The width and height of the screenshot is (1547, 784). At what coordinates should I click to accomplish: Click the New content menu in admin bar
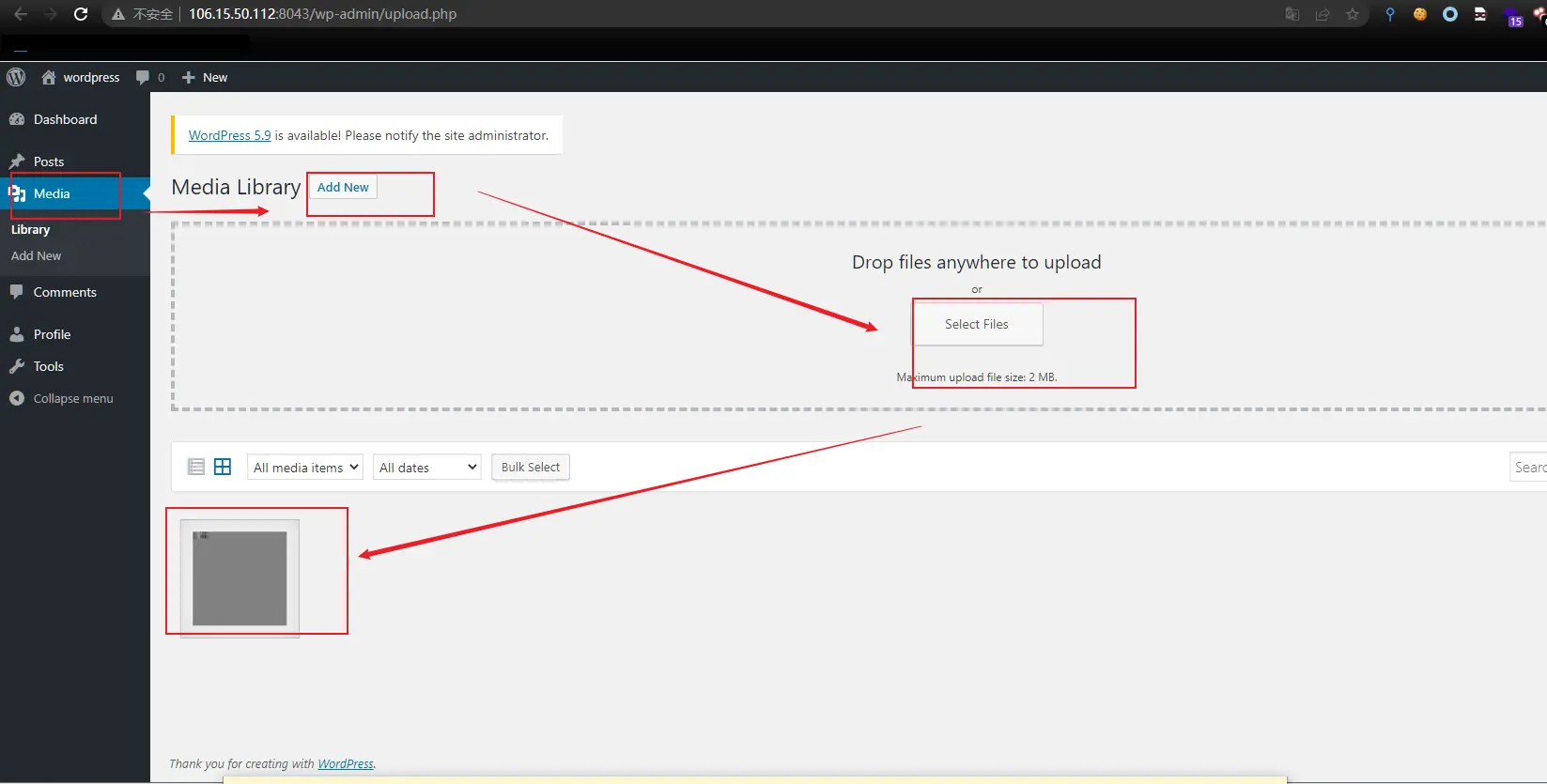(205, 77)
